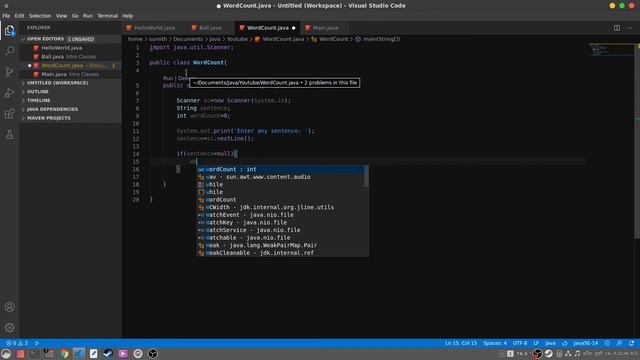Click Steam icon in system tray
Viewport: 640px width, 360px height.
(x=549, y=353)
